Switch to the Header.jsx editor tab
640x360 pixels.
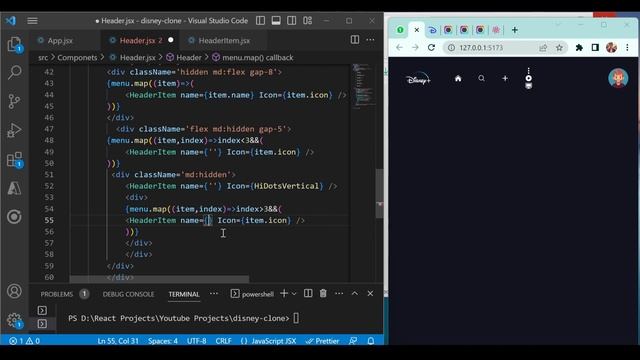(x=141, y=40)
